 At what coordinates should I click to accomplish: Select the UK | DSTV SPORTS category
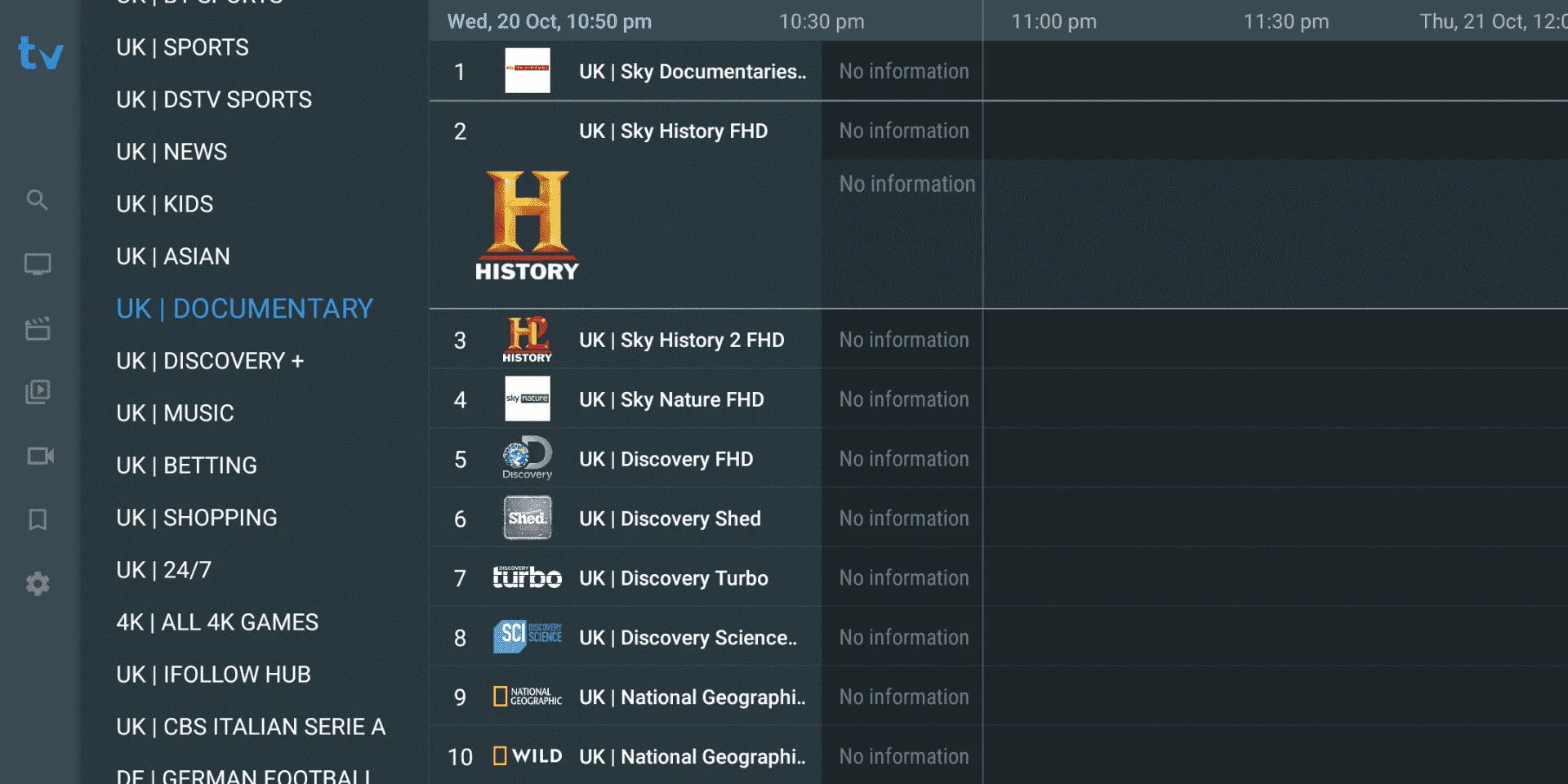coord(214,100)
